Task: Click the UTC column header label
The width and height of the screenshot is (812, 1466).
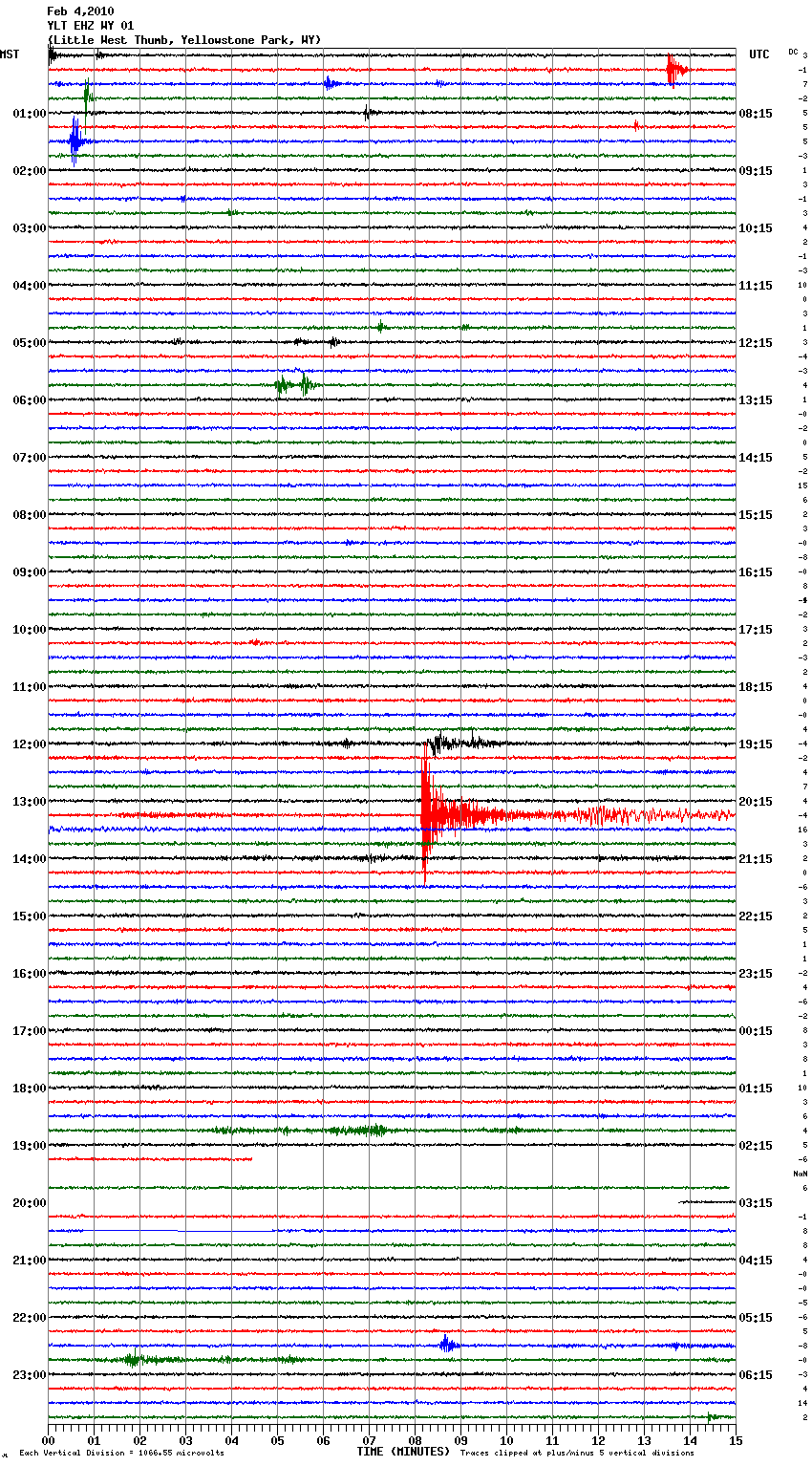Action: pos(759,54)
